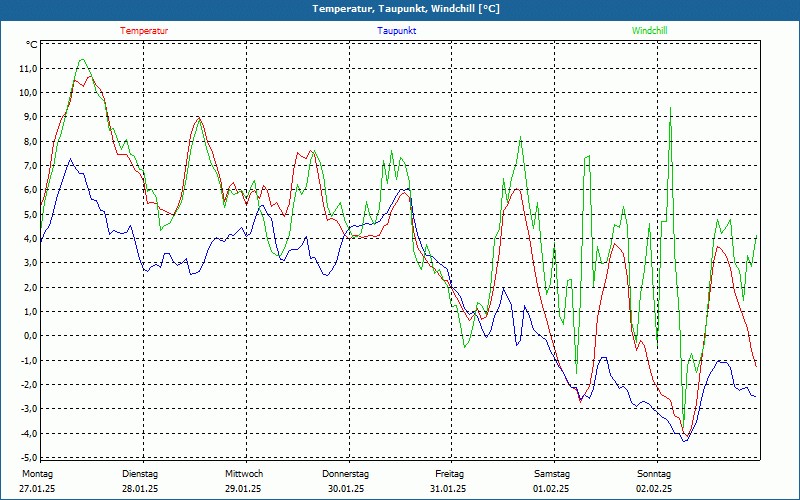Click the green Windchill legend label

click(649, 31)
